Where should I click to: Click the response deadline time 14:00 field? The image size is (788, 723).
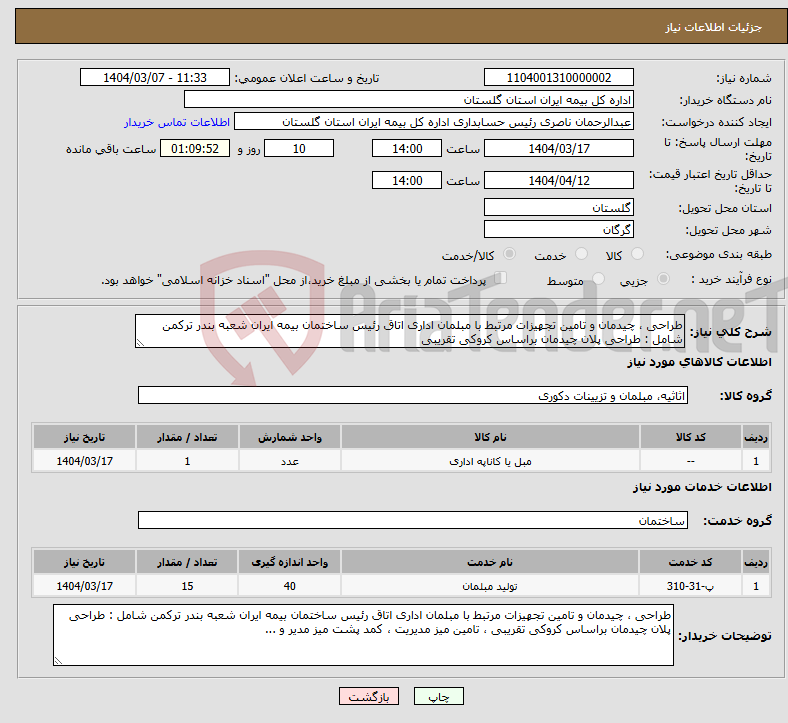tap(407, 149)
